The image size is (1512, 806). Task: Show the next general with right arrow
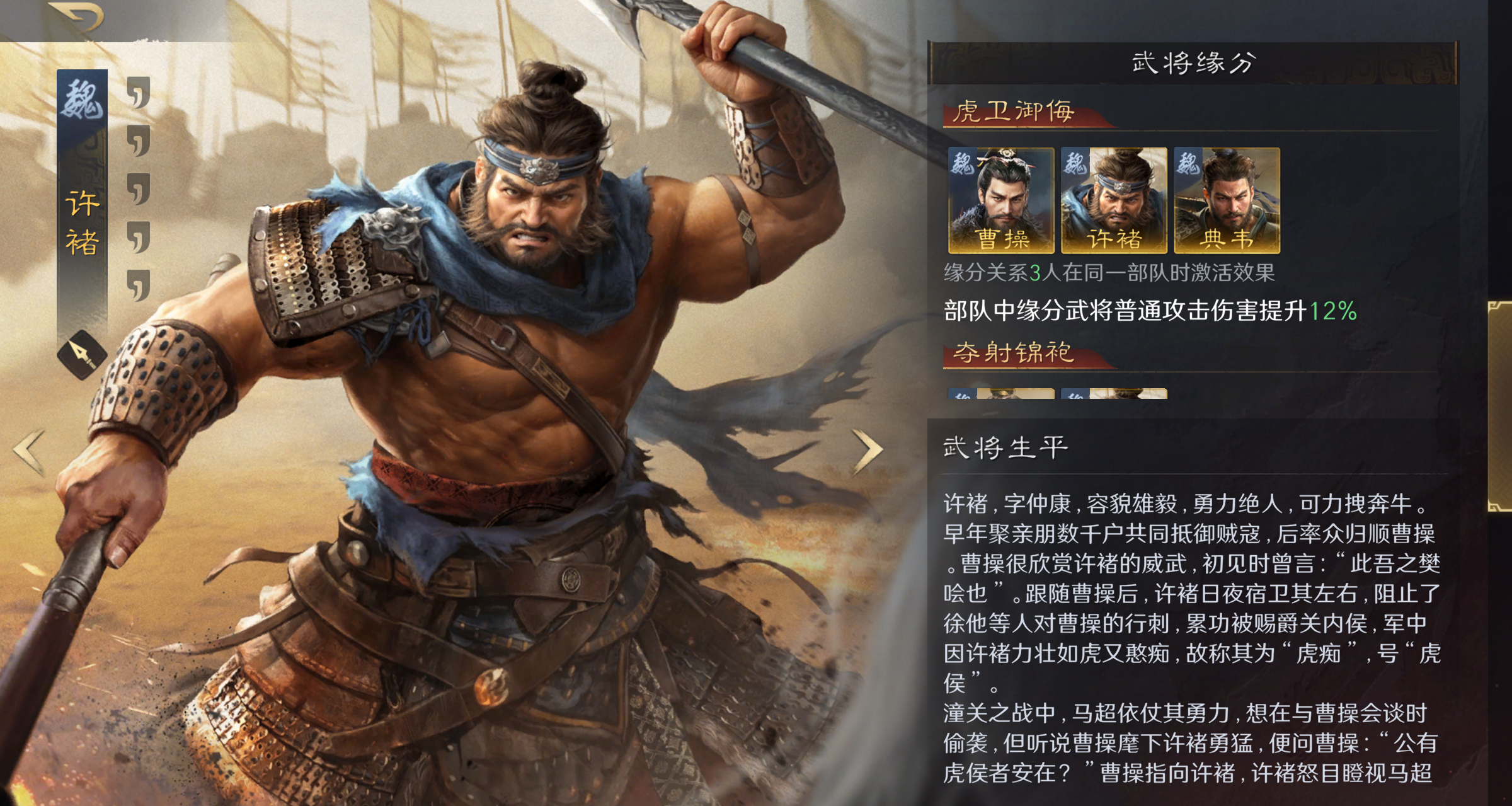click(868, 451)
